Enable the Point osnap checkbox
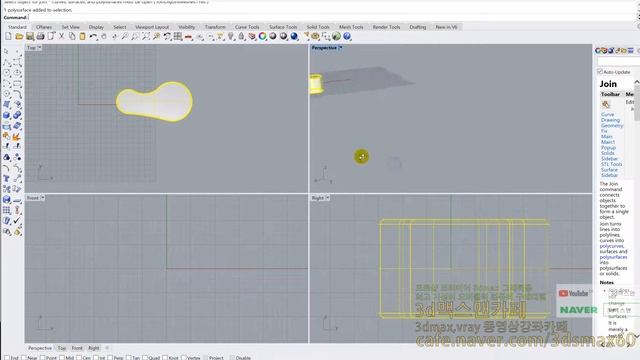640x360 pixels. coord(43,358)
